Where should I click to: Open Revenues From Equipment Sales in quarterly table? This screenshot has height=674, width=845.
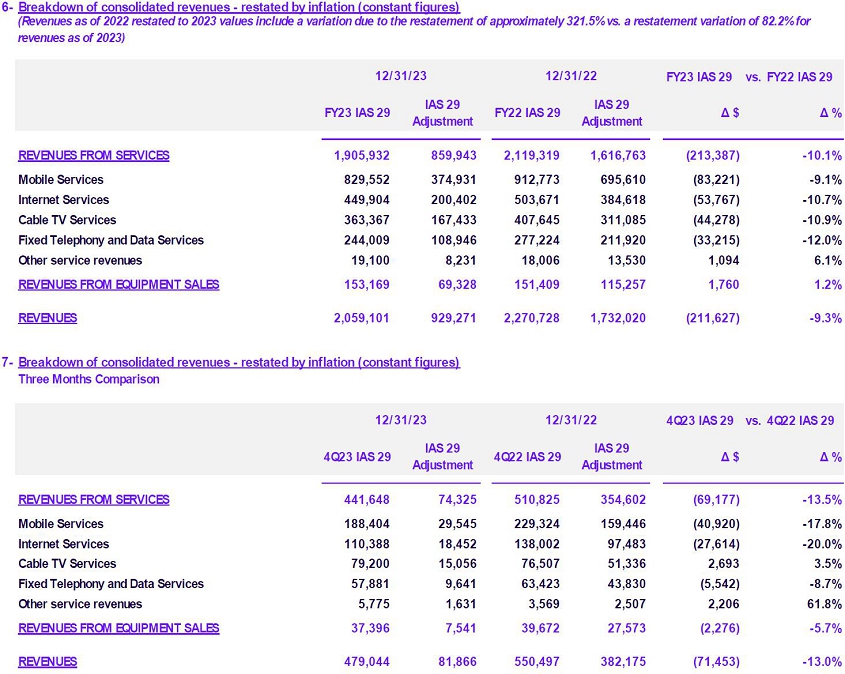pos(119,628)
